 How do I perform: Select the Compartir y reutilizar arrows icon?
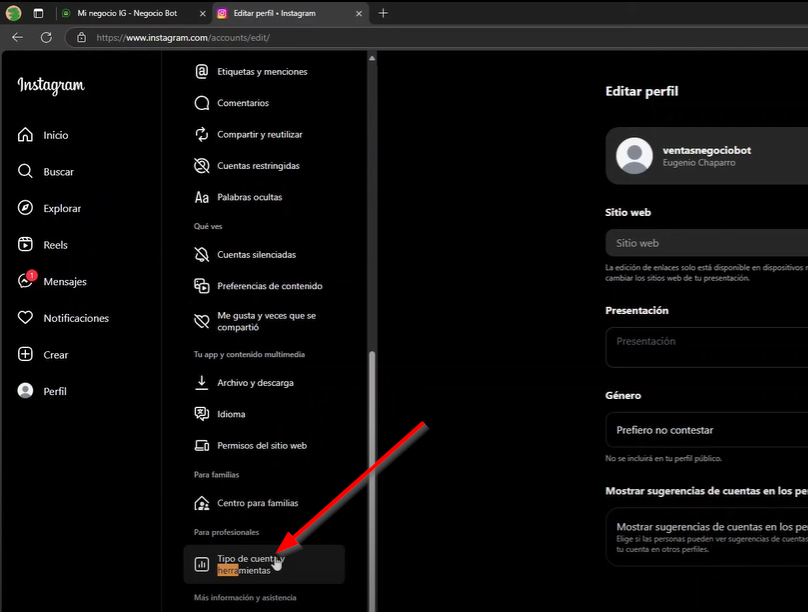tap(201, 134)
